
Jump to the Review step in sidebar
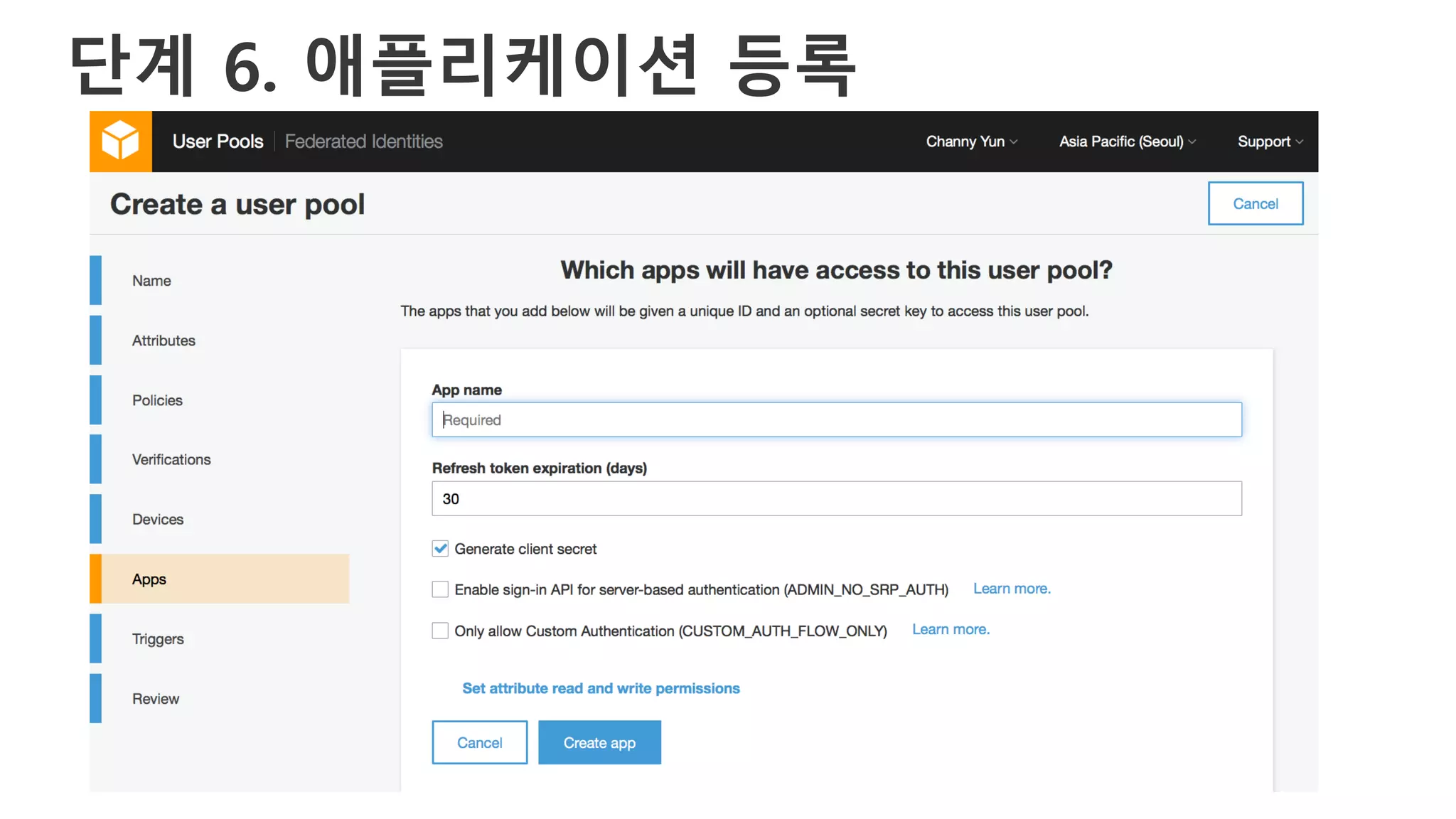(x=156, y=698)
